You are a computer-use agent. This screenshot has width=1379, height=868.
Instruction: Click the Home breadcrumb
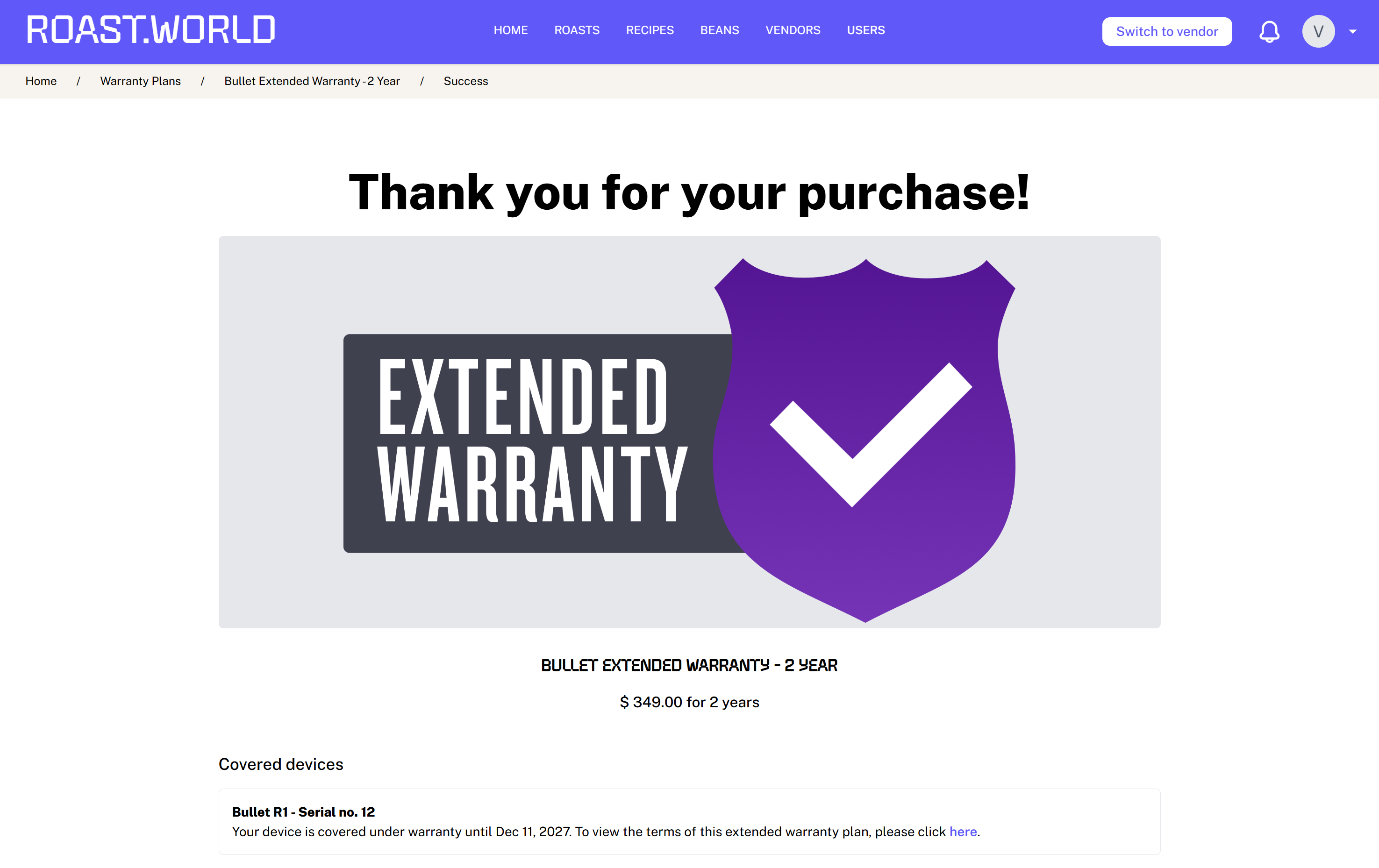click(41, 81)
